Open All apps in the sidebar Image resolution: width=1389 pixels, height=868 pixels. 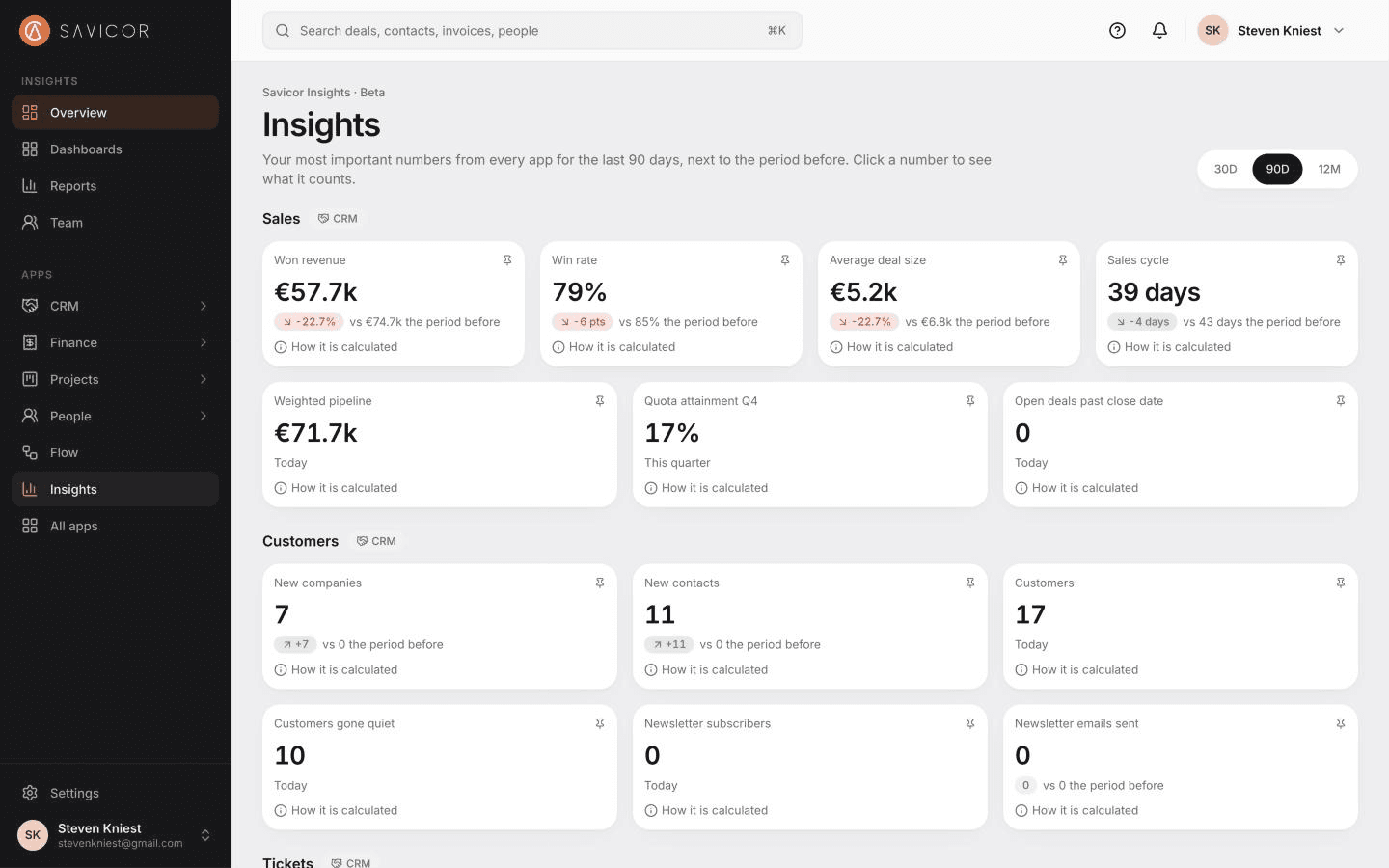[116, 526]
